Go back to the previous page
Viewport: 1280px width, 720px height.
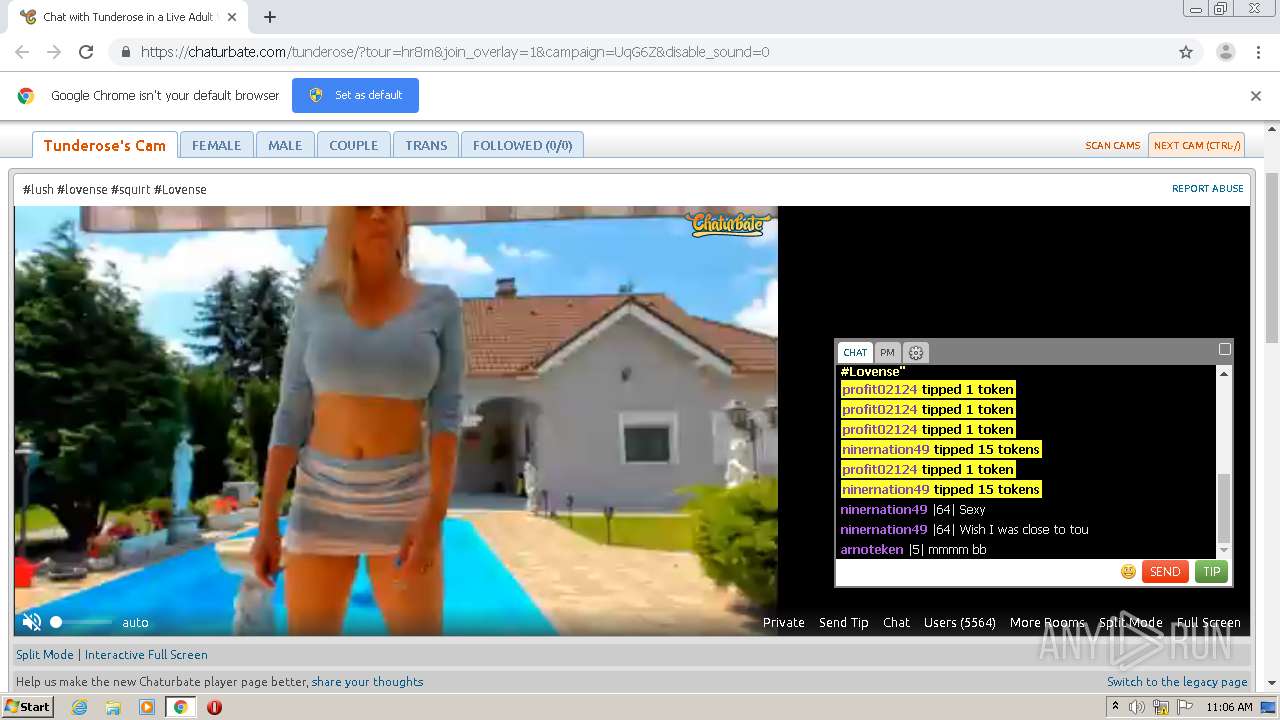[22, 52]
